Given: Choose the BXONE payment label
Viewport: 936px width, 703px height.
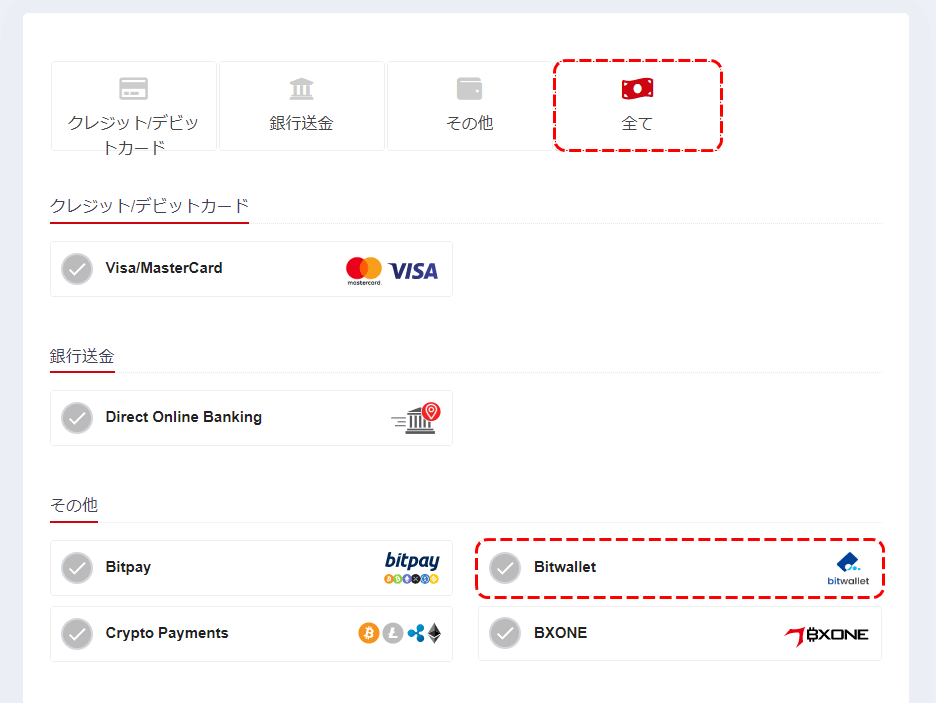Looking at the screenshot, I should point(561,633).
